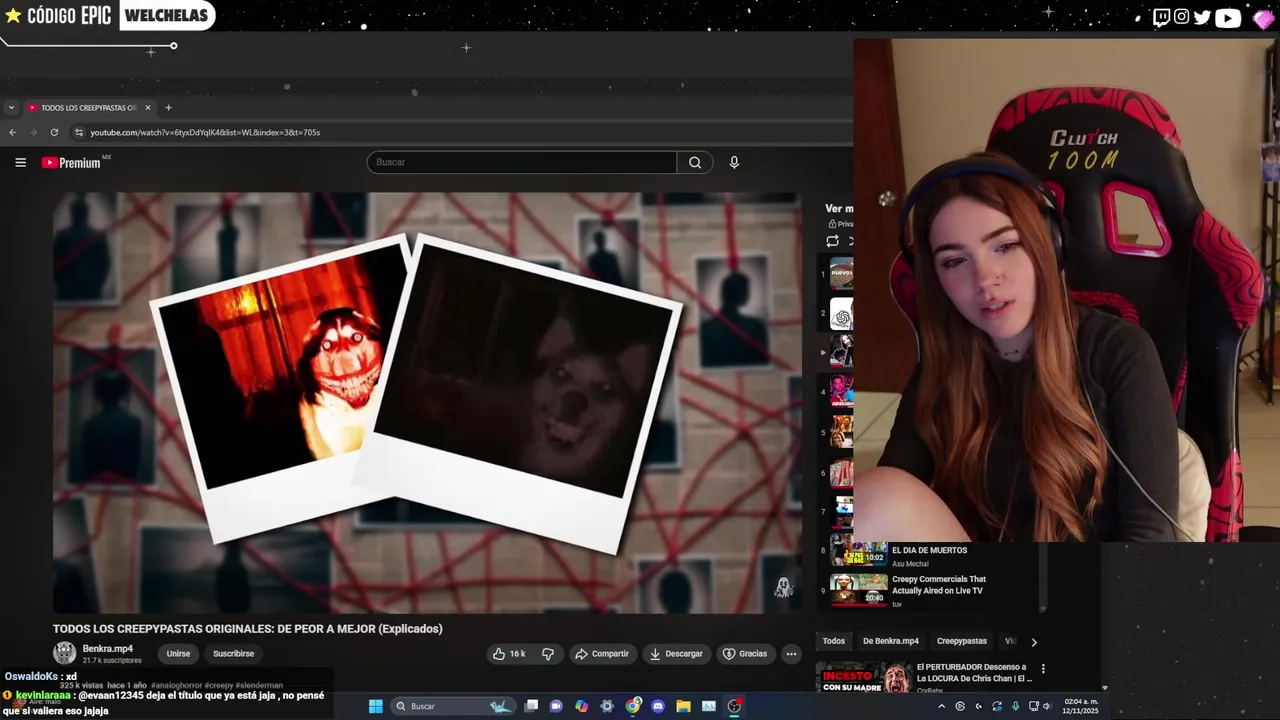Click the Suscribirse button
The height and width of the screenshot is (720, 1280).
pos(233,654)
